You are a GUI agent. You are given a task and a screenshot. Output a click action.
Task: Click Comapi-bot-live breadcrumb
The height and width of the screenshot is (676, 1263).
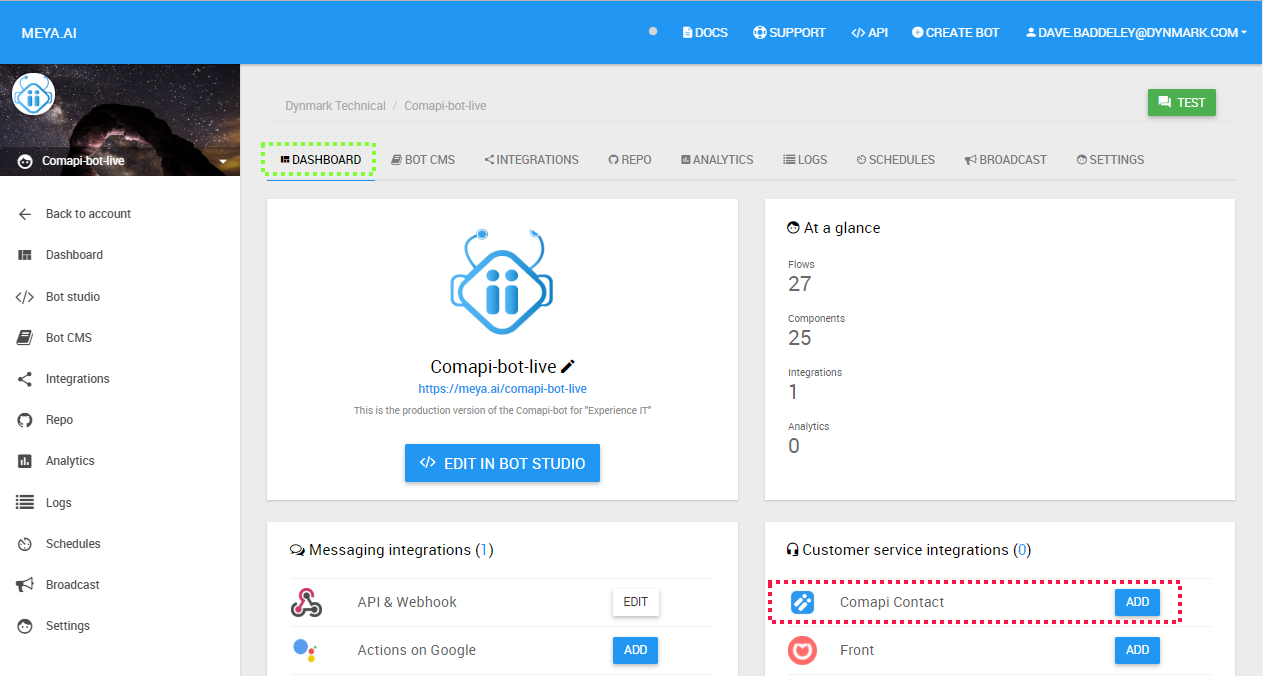pyautogui.click(x=445, y=106)
